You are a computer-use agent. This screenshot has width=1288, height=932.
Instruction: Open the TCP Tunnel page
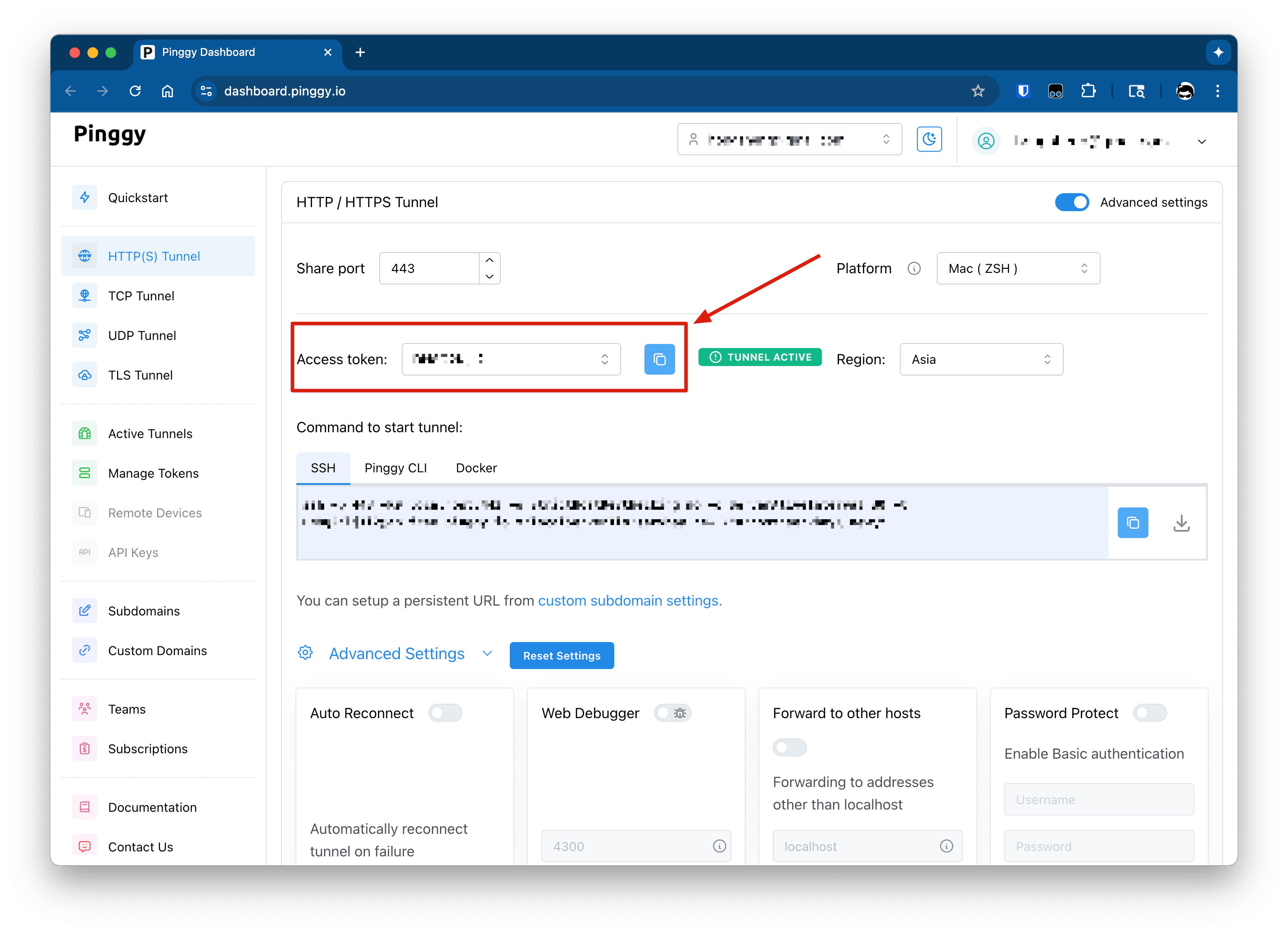click(x=158, y=296)
